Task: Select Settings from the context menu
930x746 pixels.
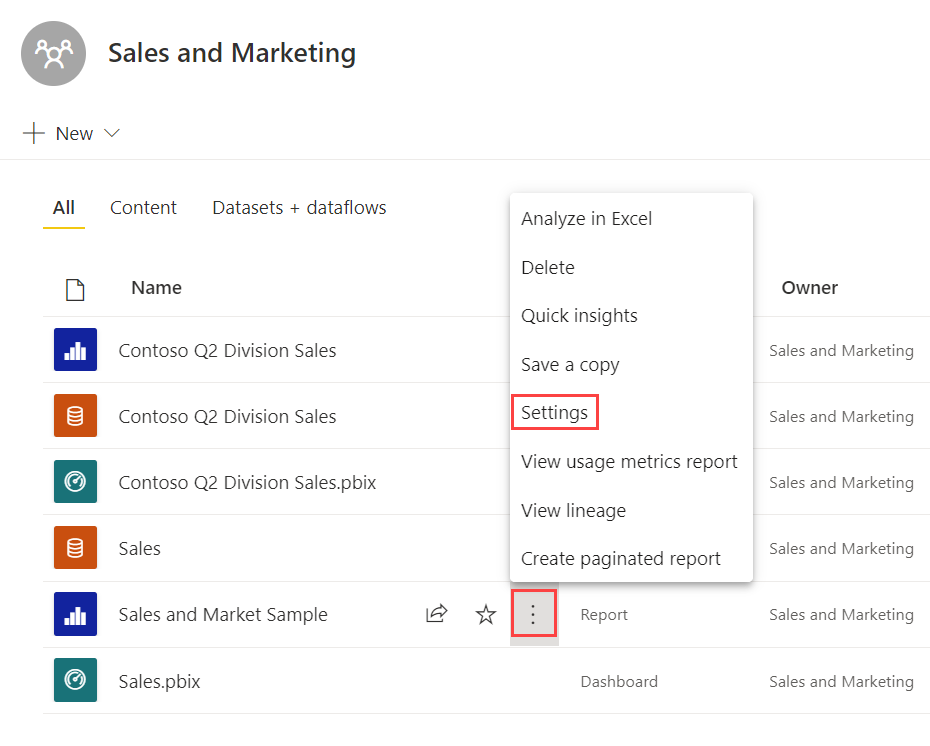Action: (554, 413)
